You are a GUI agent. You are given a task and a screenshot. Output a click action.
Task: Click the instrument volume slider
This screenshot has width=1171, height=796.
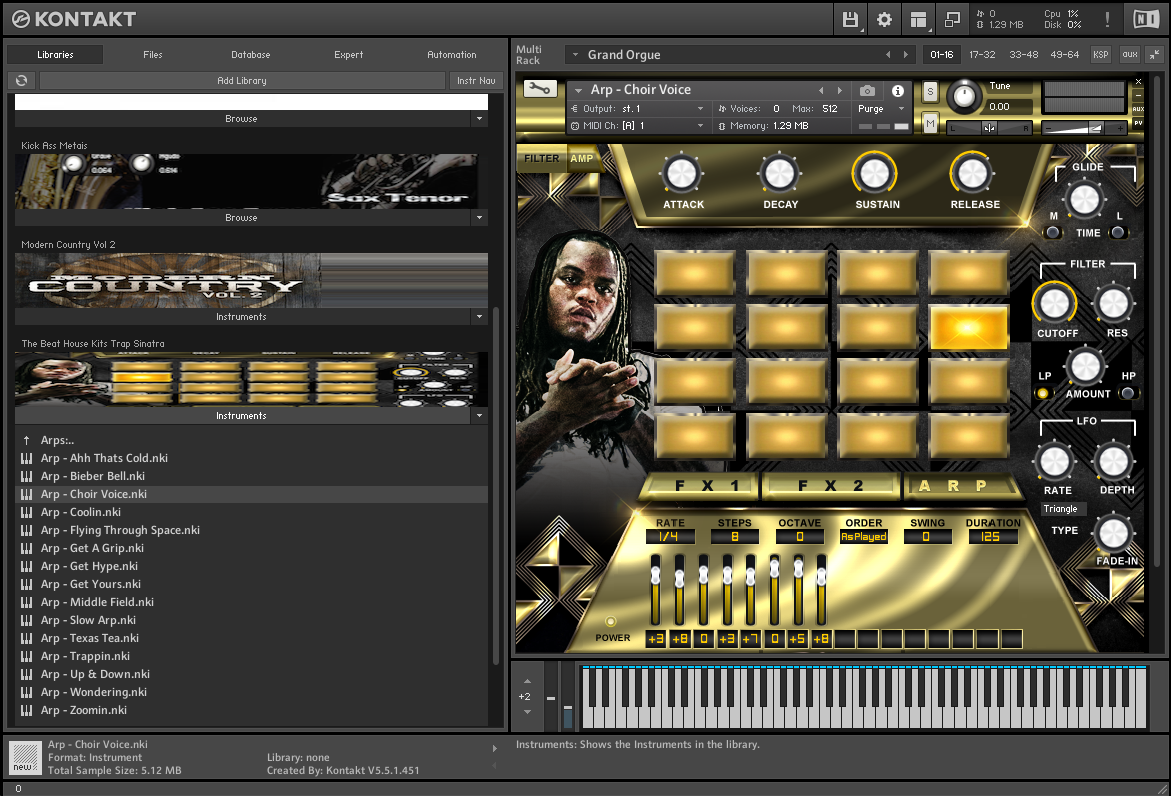[x=1084, y=128]
